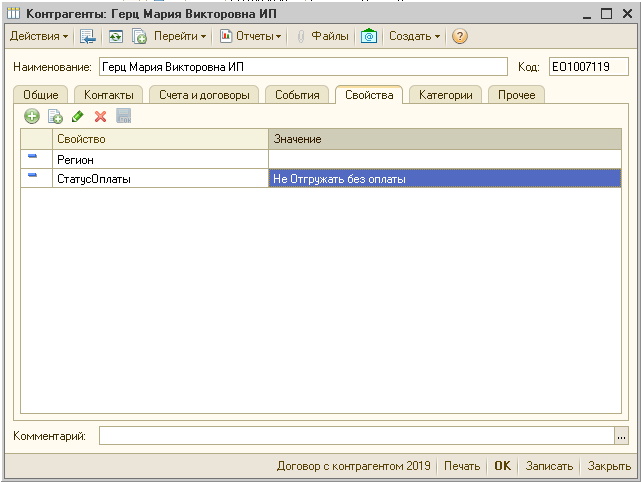Click the red X Delete icon
The width and height of the screenshot is (641, 482).
(x=100, y=117)
